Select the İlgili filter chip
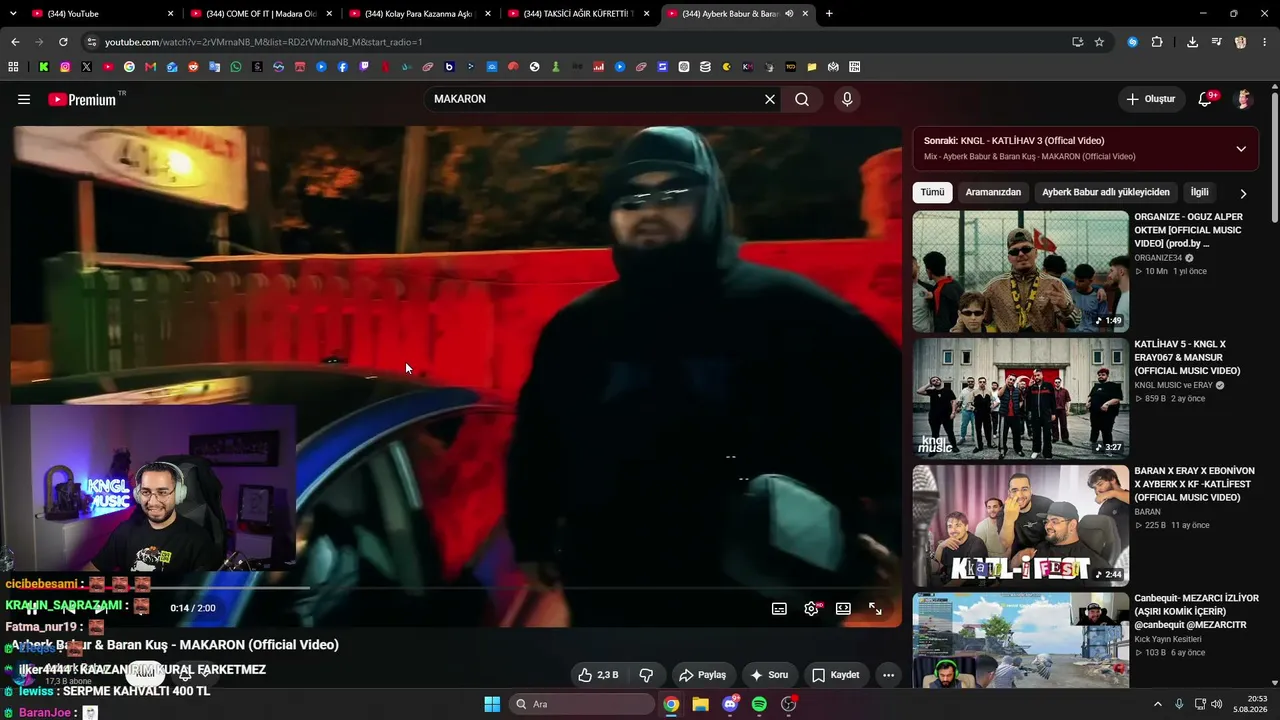Viewport: 1280px width, 720px height. tap(1199, 192)
